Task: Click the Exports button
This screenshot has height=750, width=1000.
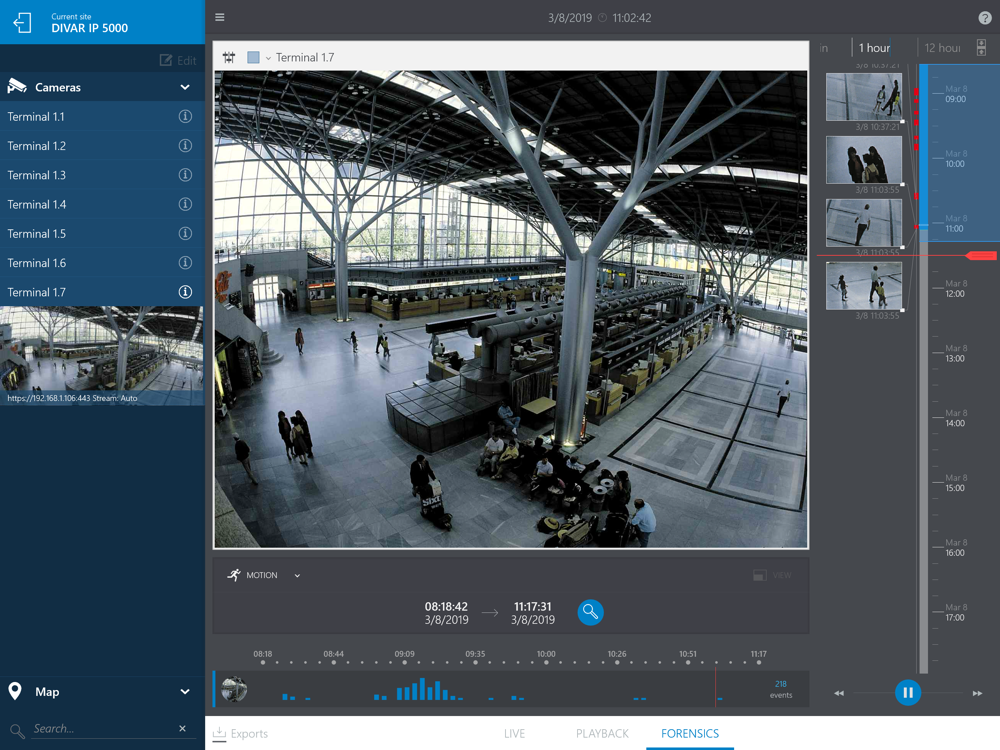Action: [240, 733]
